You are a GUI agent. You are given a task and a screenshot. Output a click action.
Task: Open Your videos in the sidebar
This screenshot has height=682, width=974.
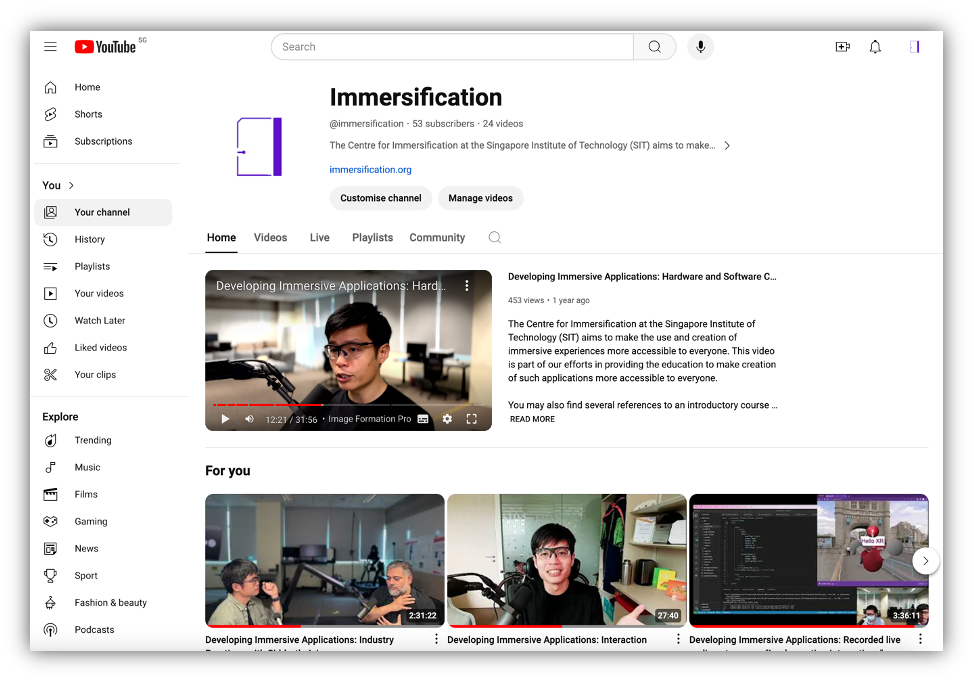pos(103,293)
